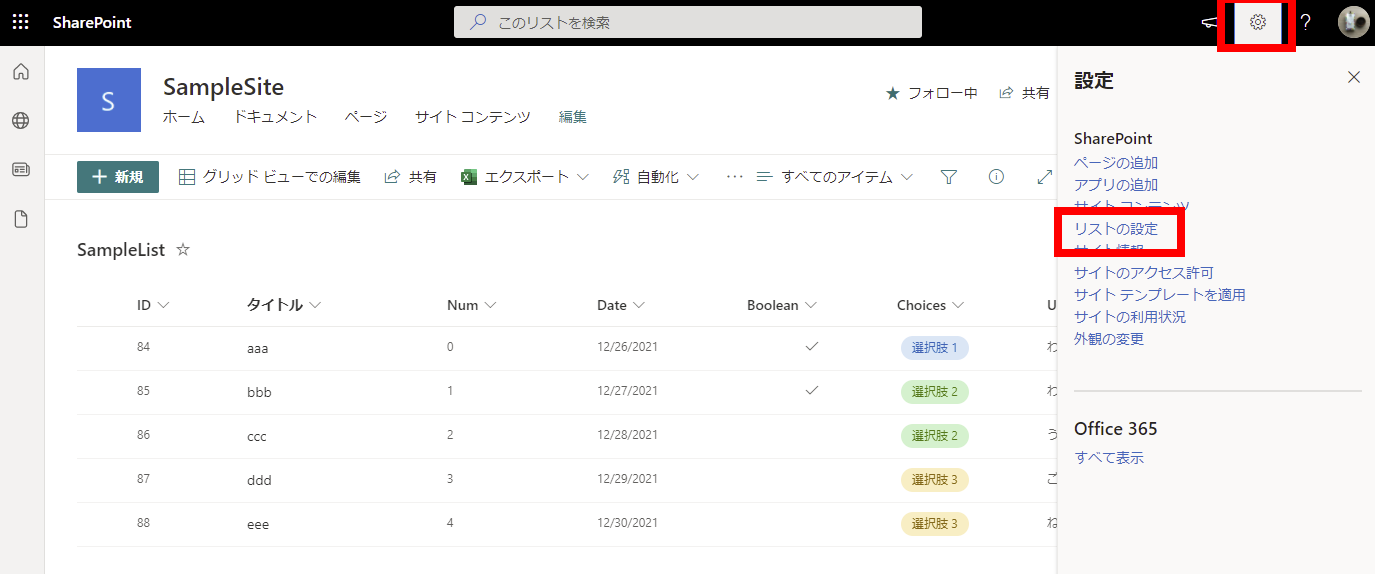
Task: Open My Sites globe icon
Action: pyautogui.click(x=20, y=121)
